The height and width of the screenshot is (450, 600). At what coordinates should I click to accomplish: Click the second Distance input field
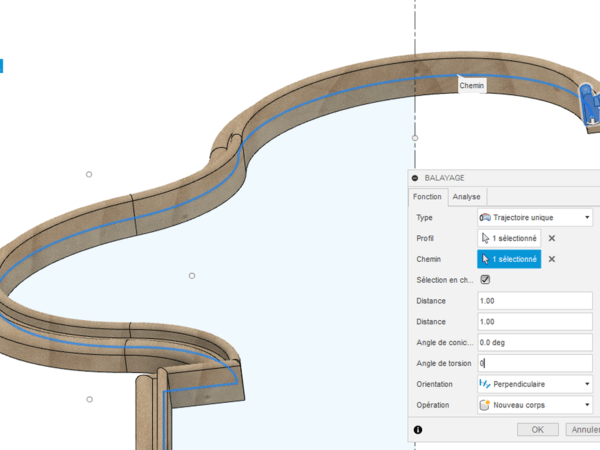(x=535, y=322)
